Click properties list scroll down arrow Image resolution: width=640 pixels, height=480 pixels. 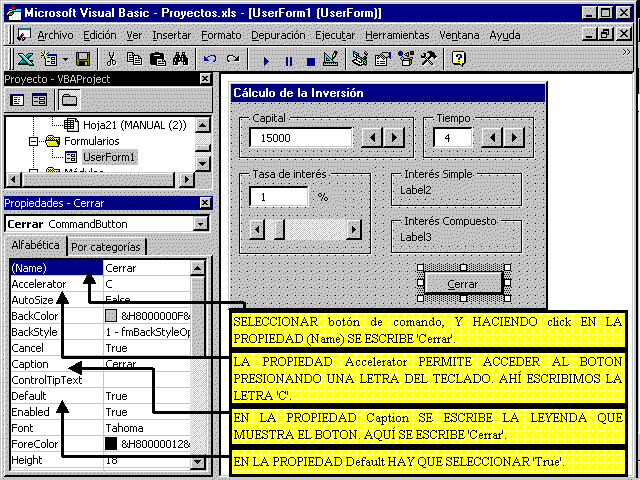click(x=198, y=462)
